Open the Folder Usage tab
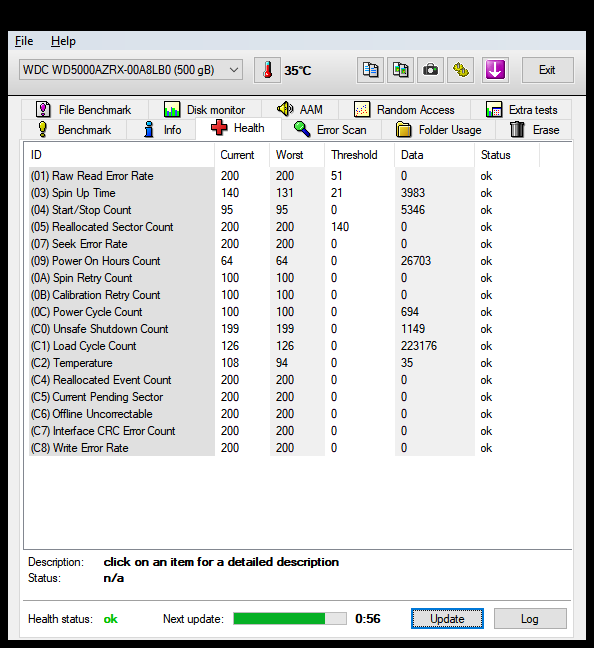The height and width of the screenshot is (648, 594). pos(439,130)
